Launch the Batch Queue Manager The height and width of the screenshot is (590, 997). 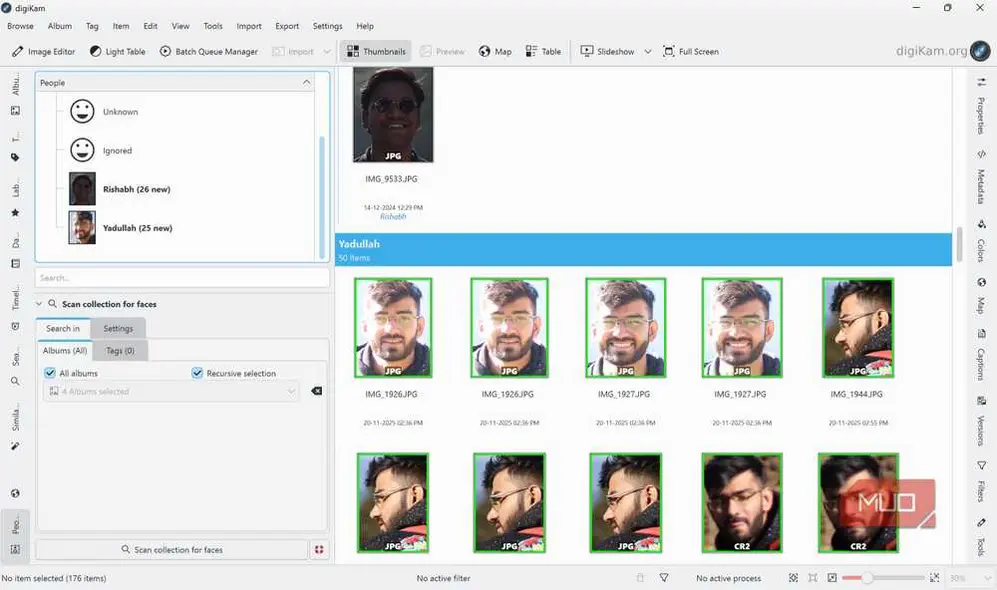pos(208,51)
